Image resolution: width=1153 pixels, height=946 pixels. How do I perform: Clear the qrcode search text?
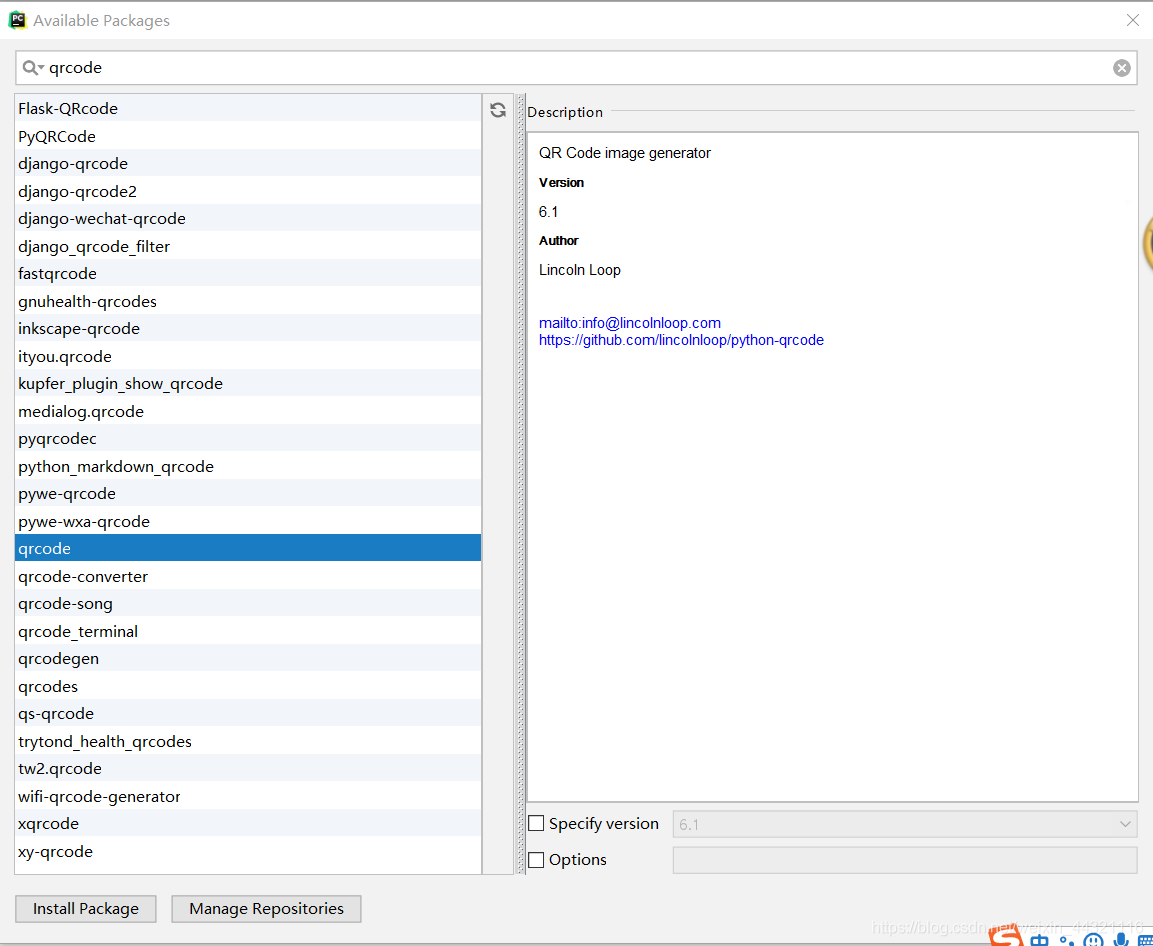[1121, 68]
